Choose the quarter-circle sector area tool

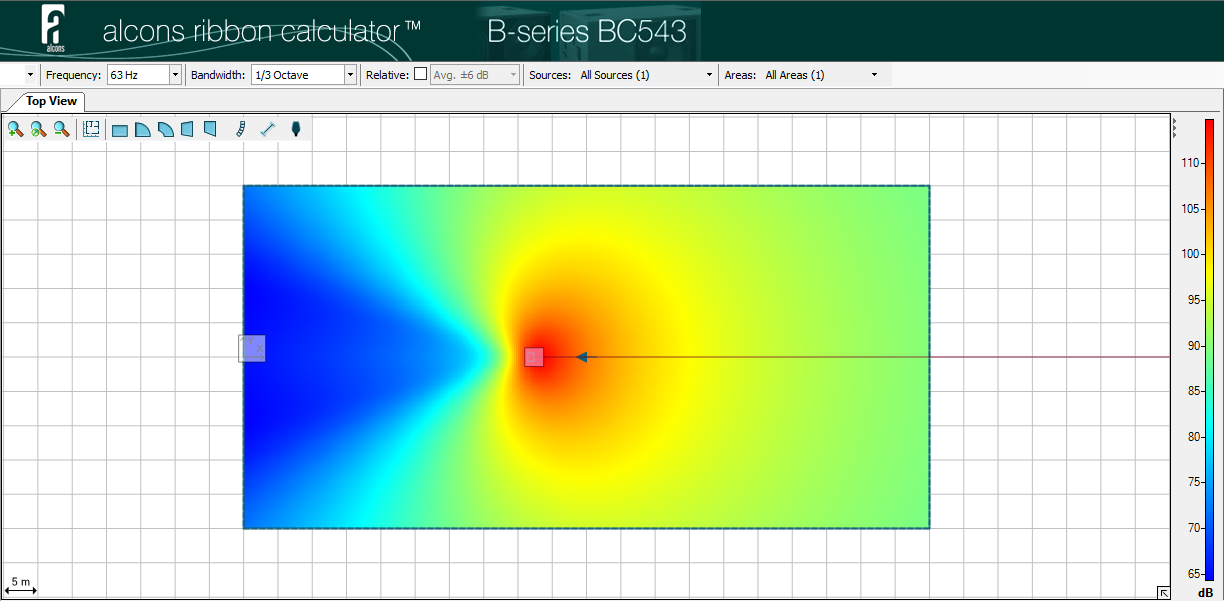click(x=143, y=130)
